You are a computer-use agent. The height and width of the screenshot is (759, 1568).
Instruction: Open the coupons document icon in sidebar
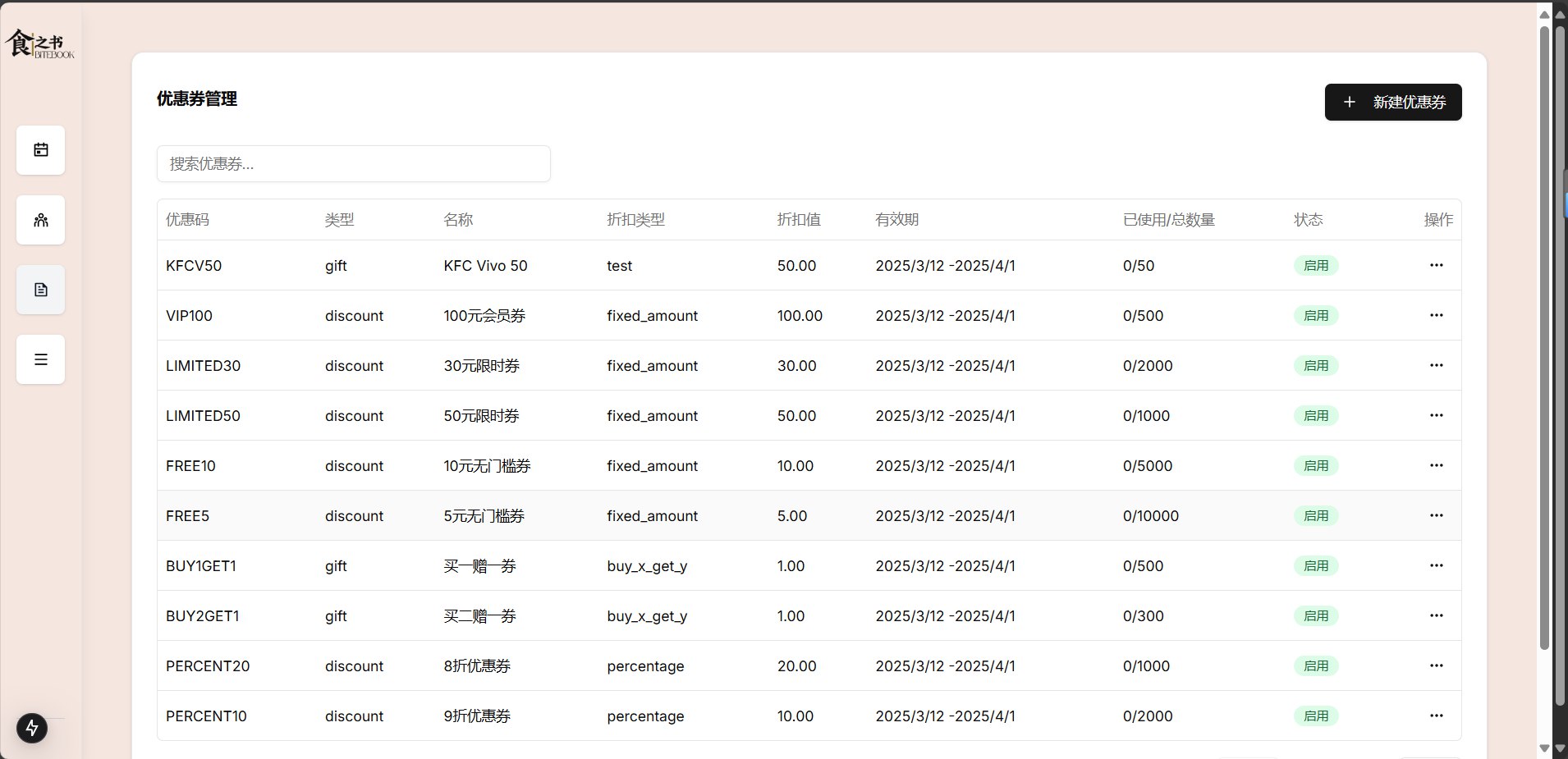point(40,290)
